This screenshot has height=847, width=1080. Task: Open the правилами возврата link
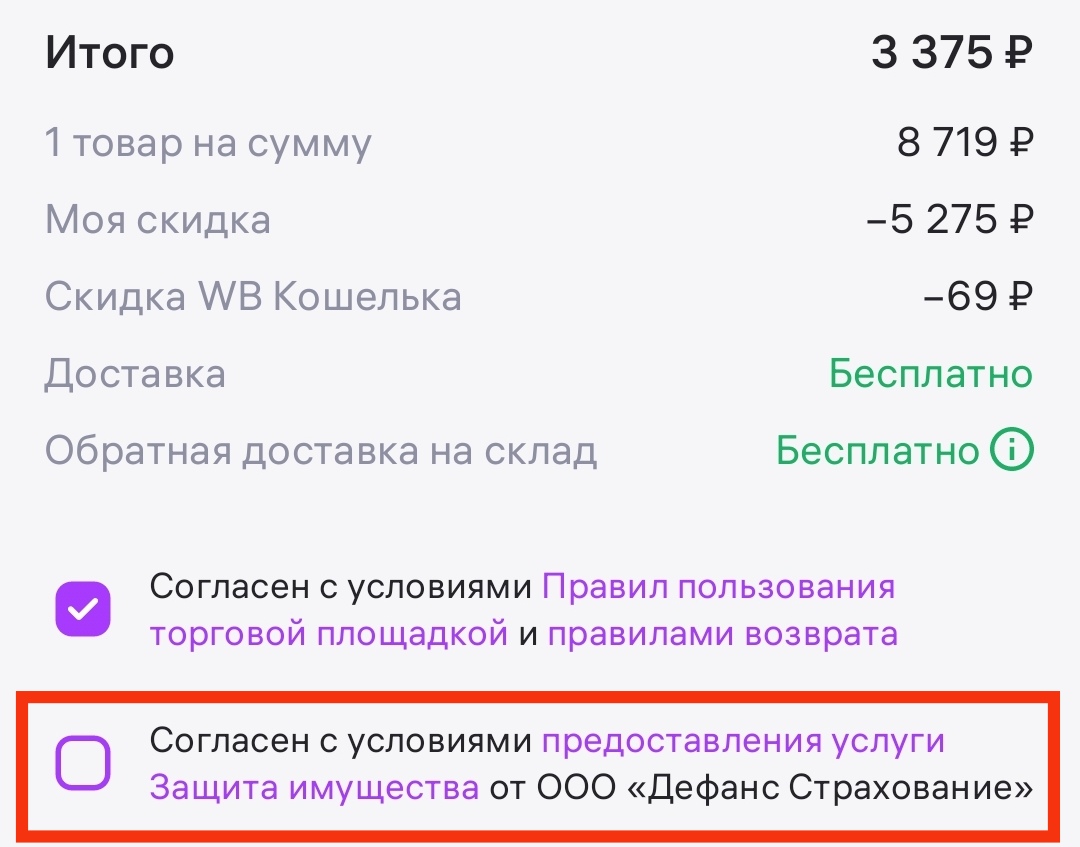[722, 634]
